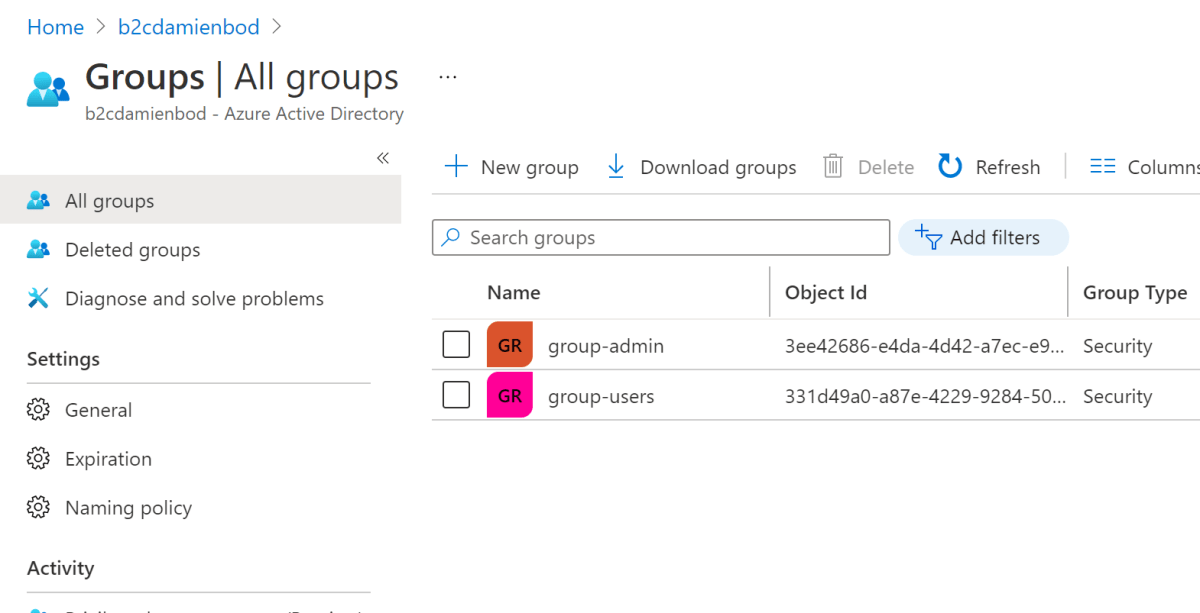Open the group-admin GR avatar icon
This screenshot has height=613, width=1200.
point(510,344)
